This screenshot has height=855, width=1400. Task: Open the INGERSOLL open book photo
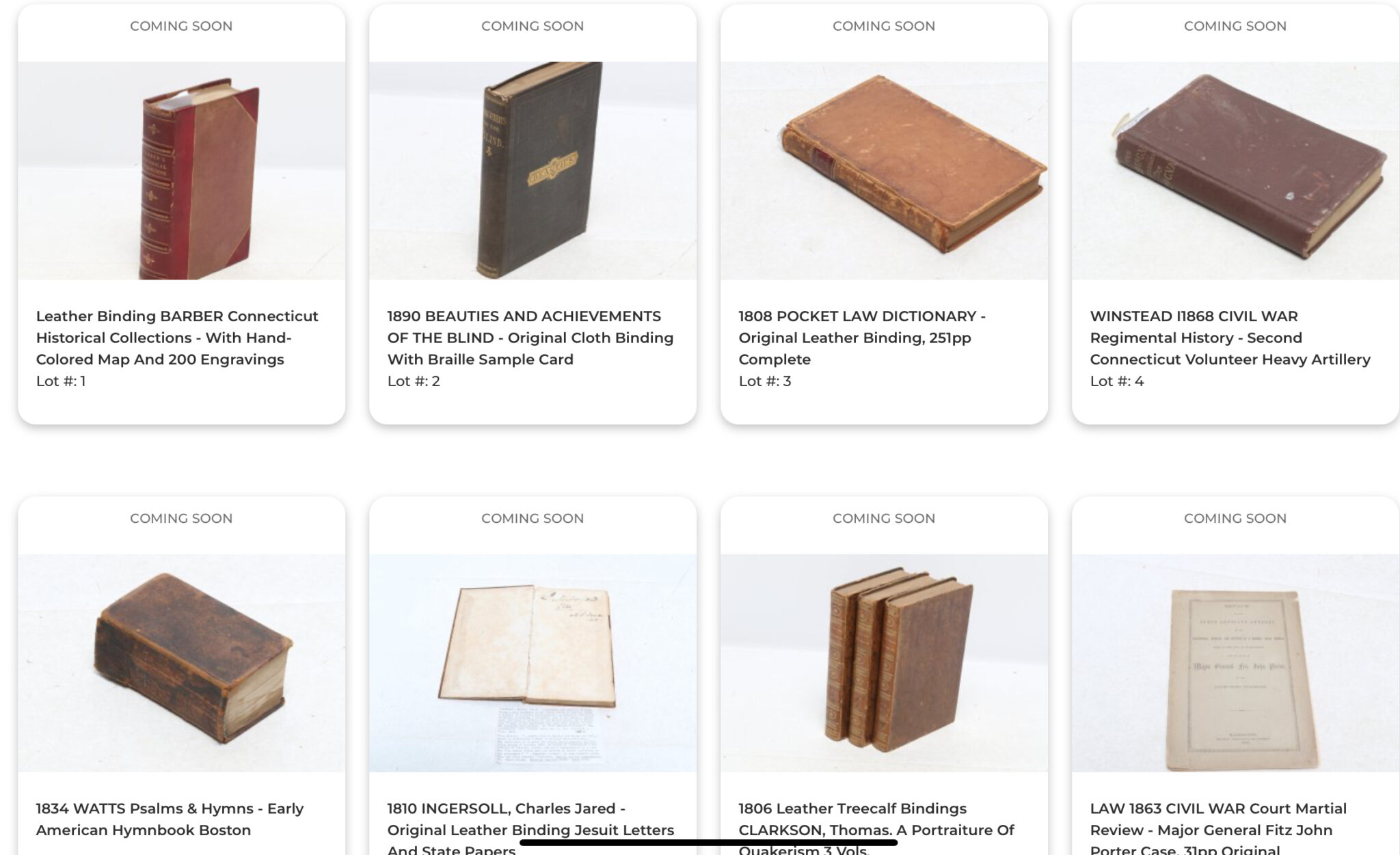[533, 663]
